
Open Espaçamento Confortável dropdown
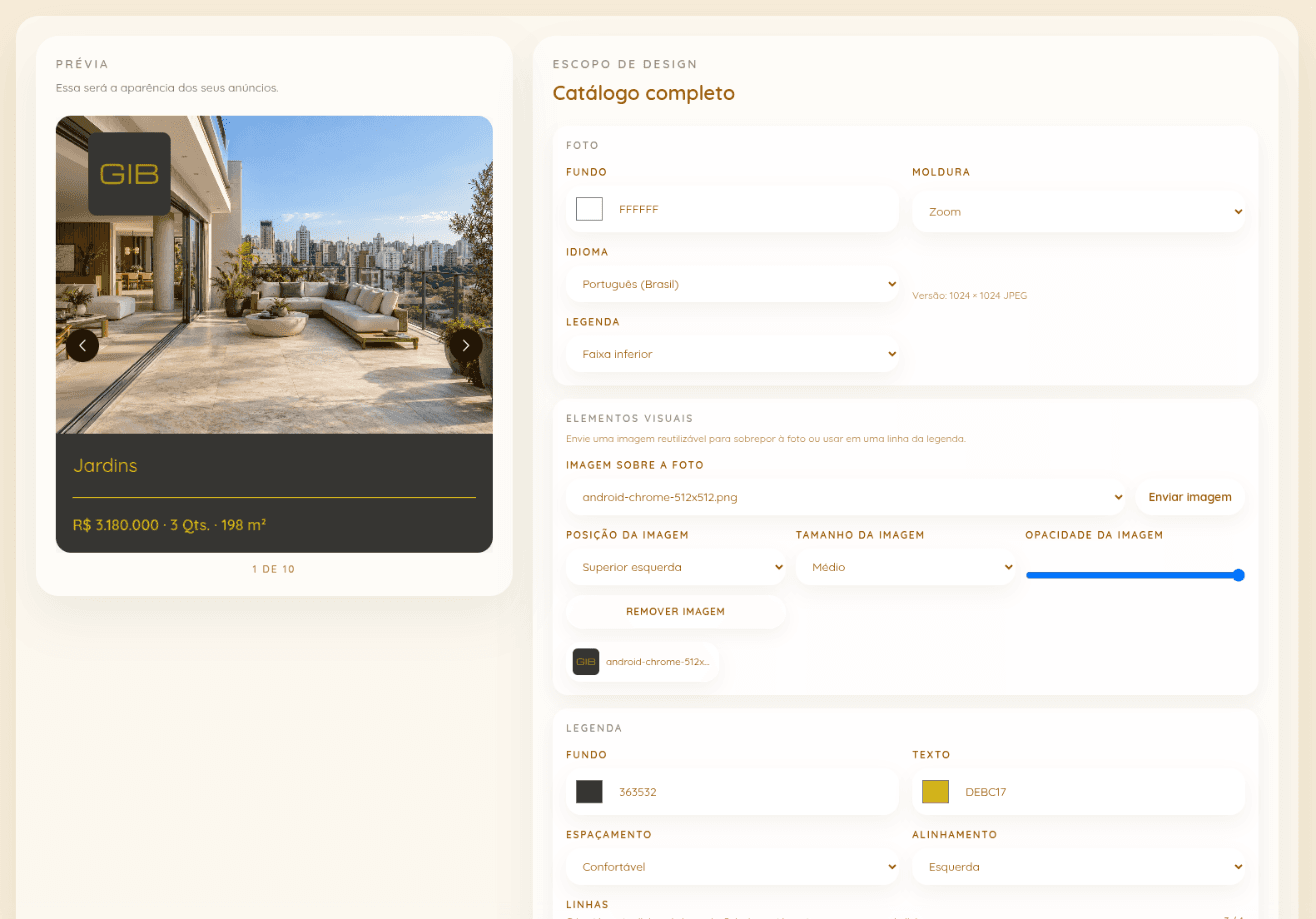click(x=732, y=867)
